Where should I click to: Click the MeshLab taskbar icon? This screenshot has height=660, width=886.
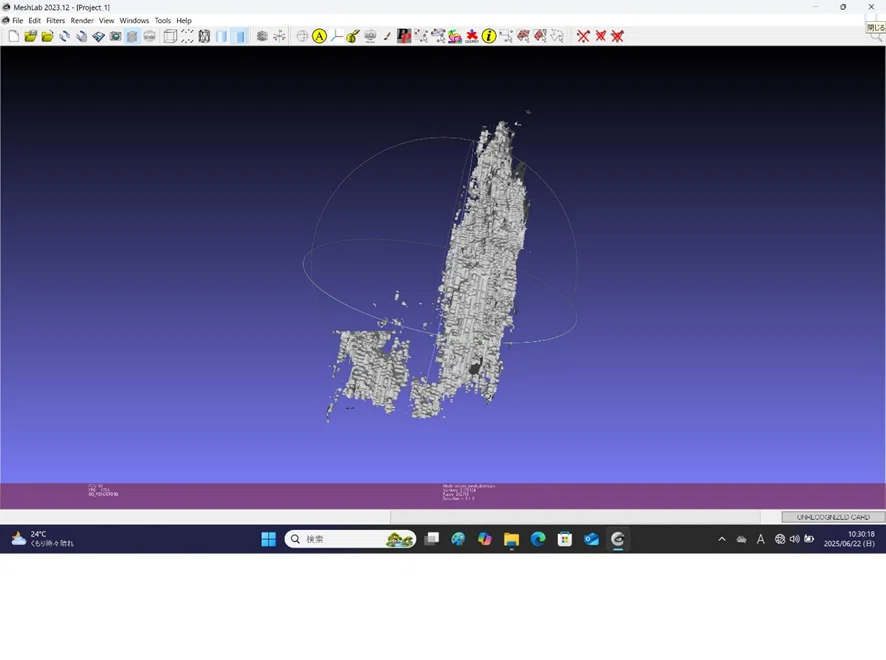(x=618, y=539)
